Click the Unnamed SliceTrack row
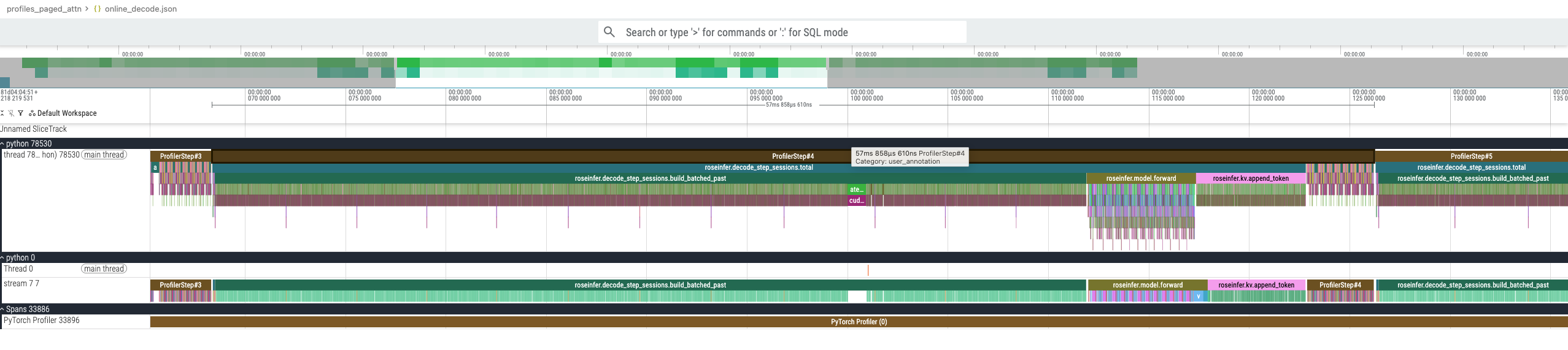Viewport: 1568px width, 350px height. [x=34, y=129]
